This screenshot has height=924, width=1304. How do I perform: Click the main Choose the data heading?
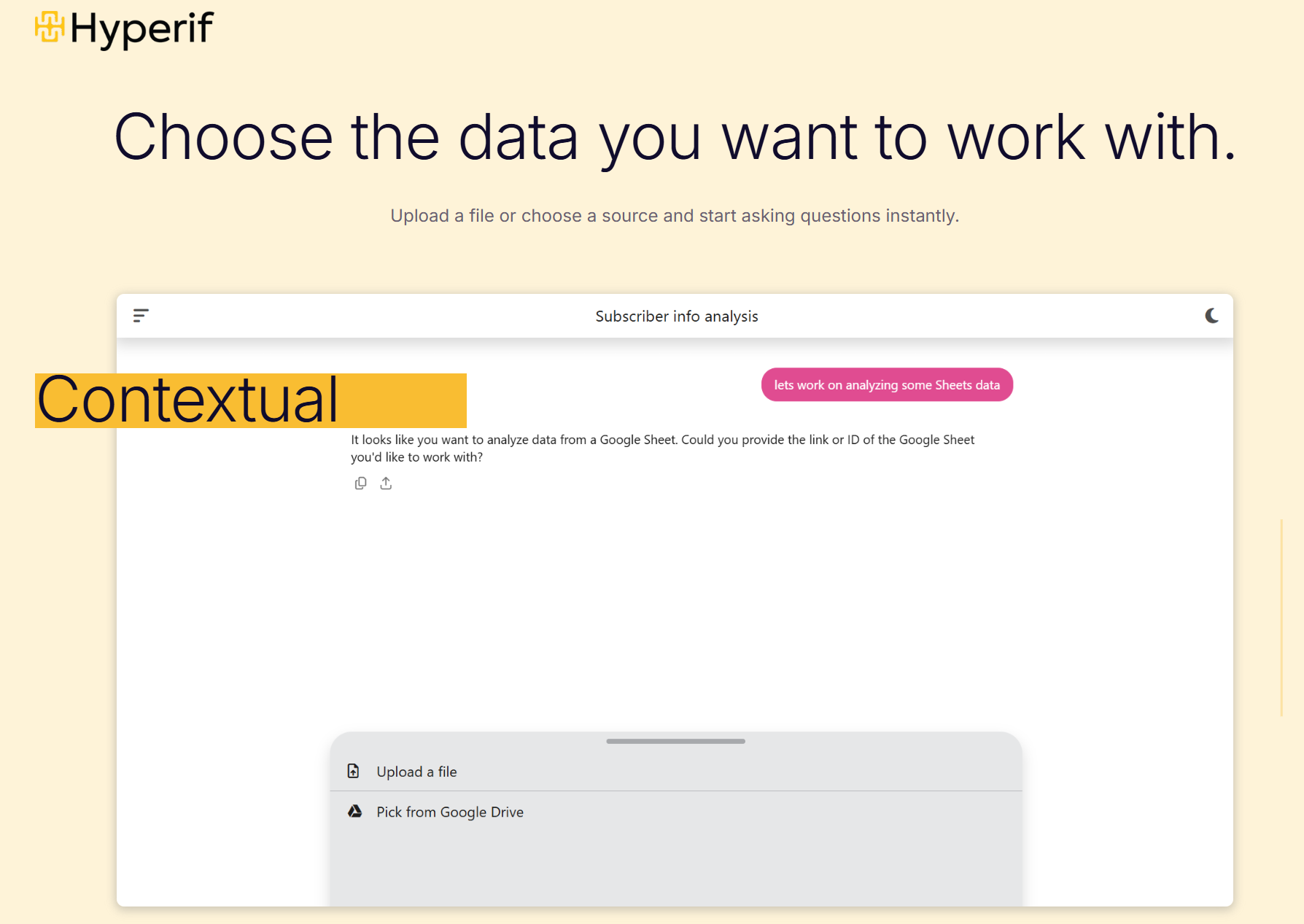[675, 137]
